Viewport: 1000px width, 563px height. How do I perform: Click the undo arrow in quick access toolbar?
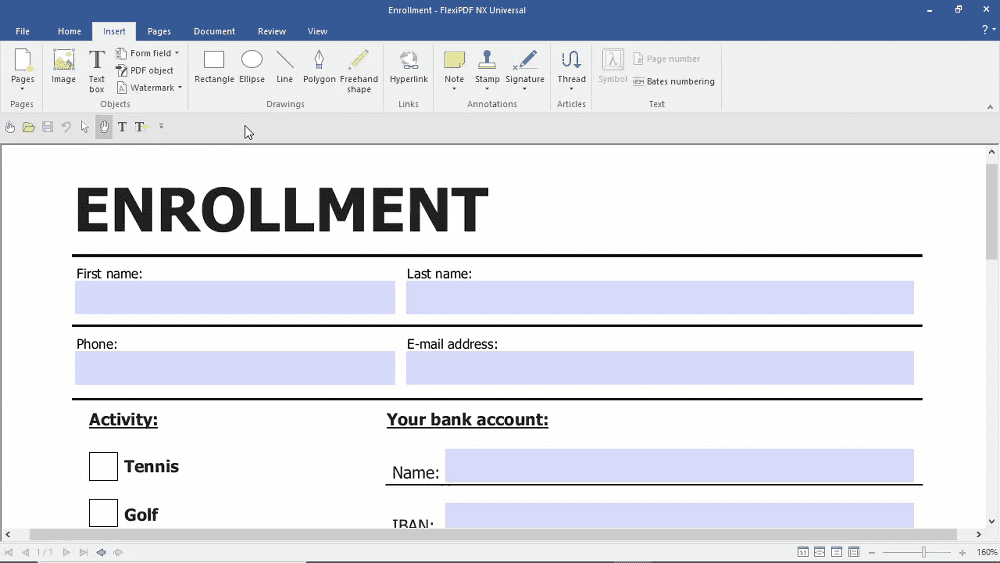pyautogui.click(x=66, y=127)
